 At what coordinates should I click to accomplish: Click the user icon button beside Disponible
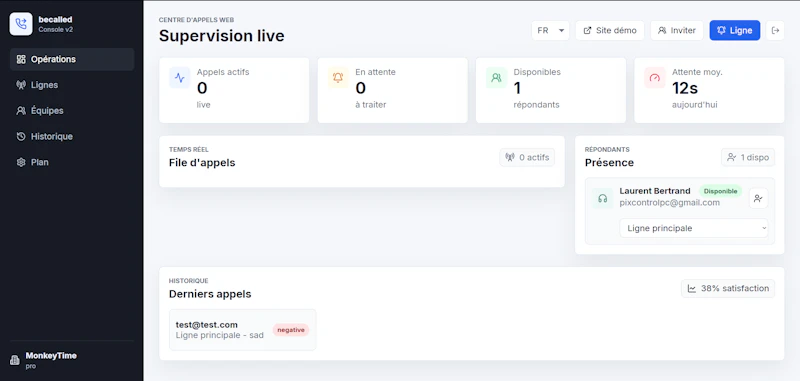point(758,198)
